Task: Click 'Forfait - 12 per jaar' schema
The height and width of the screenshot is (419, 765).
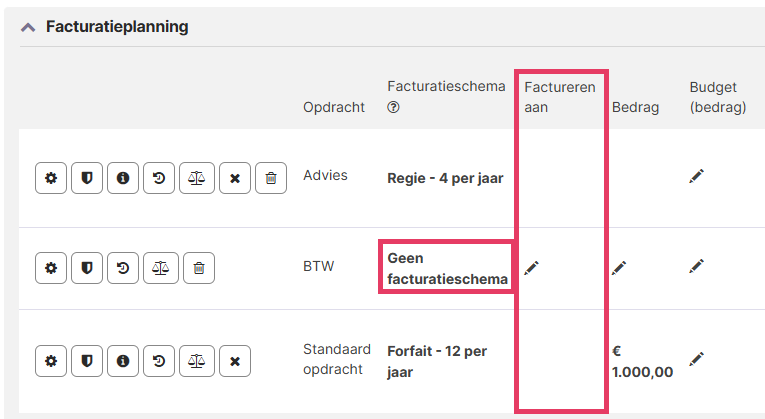Action: click(437, 361)
